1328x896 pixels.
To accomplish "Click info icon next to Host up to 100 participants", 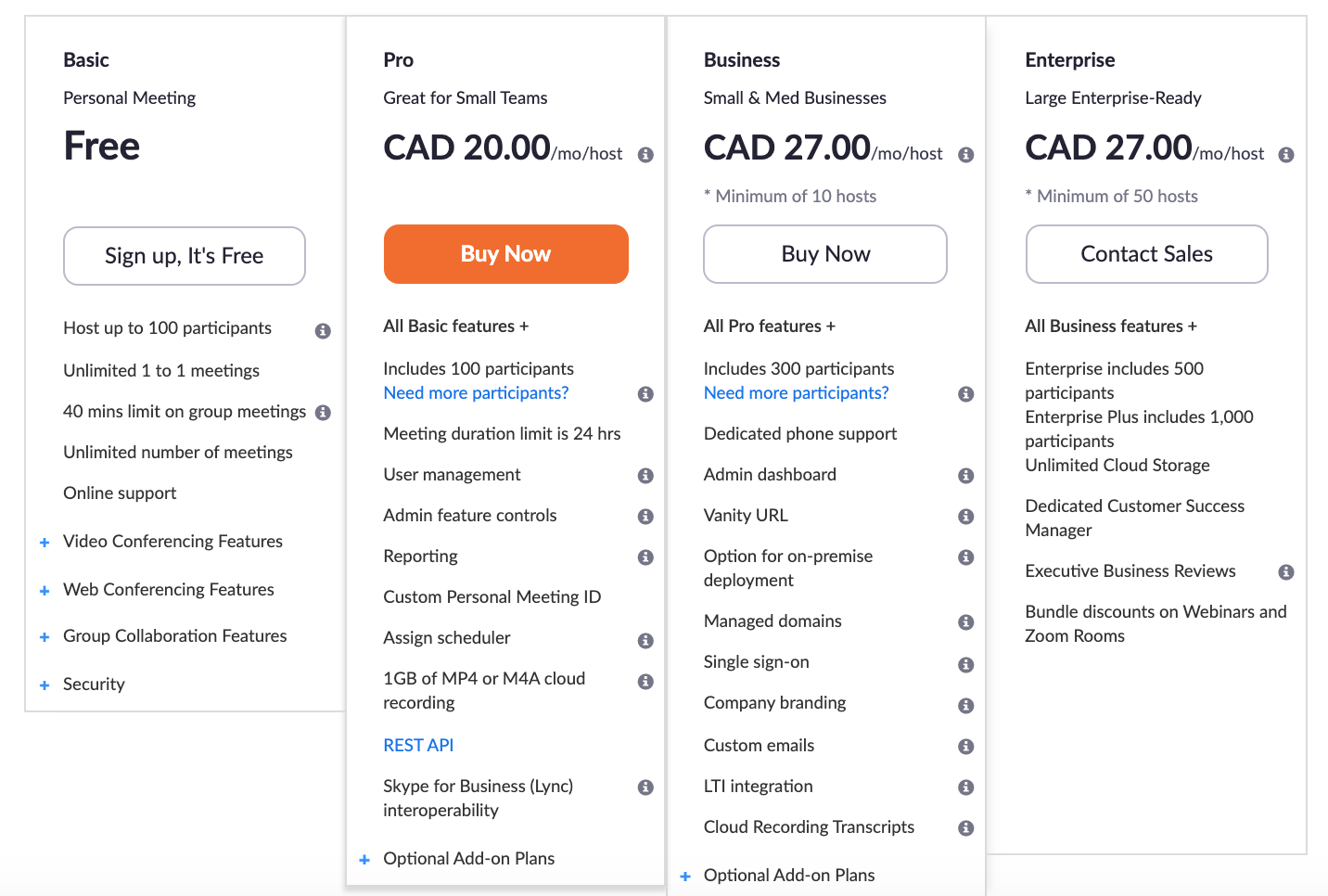I will click(x=323, y=331).
